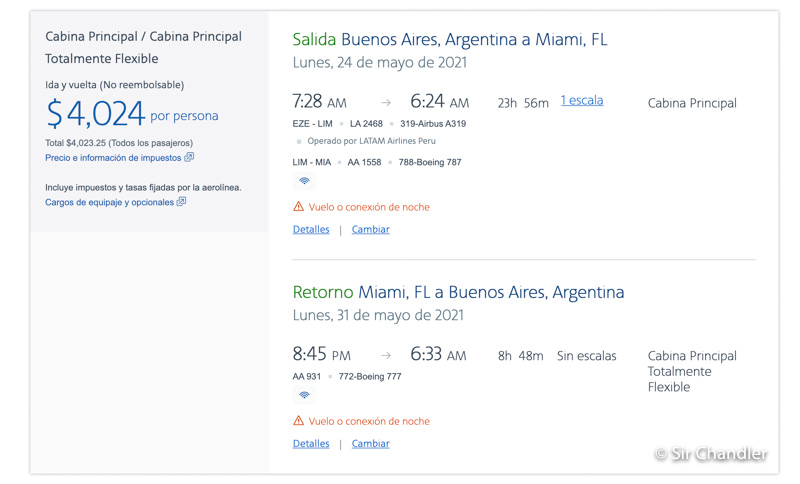
Task: View 'Detalles' for the Miami to Buenos Aires flight
Action: [311, 443]
